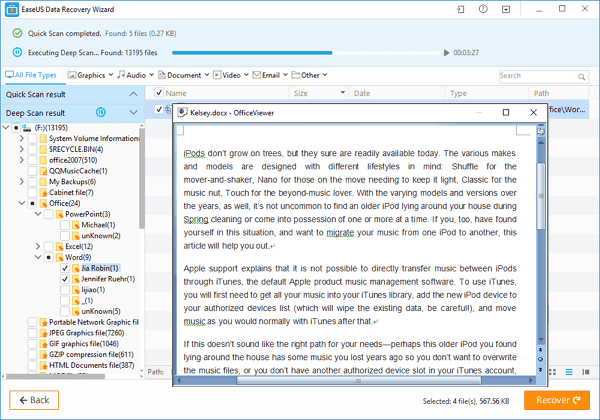
Task: Check the QQMusicCache(1) checkbox
Action: click(x=33, y=171)
